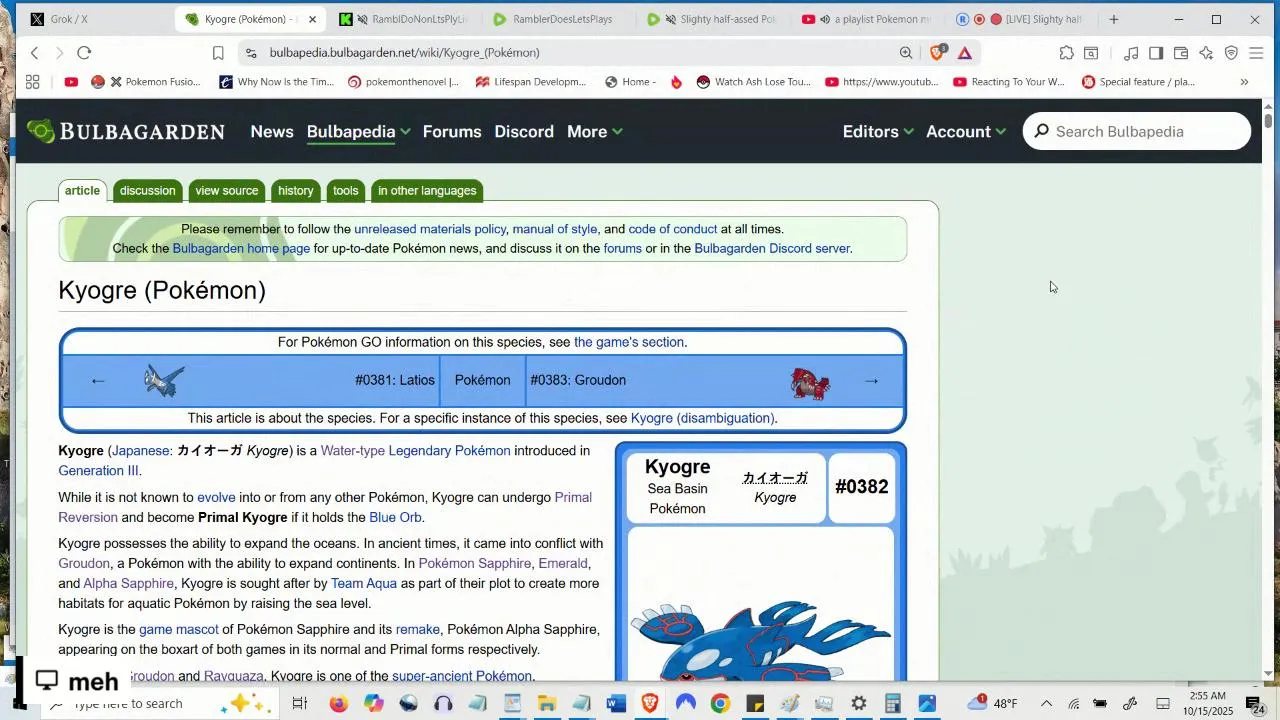Go to next Pokémon with right arrow
Viewport: 1280px width, 720px height.
click(x=872, y=380)
